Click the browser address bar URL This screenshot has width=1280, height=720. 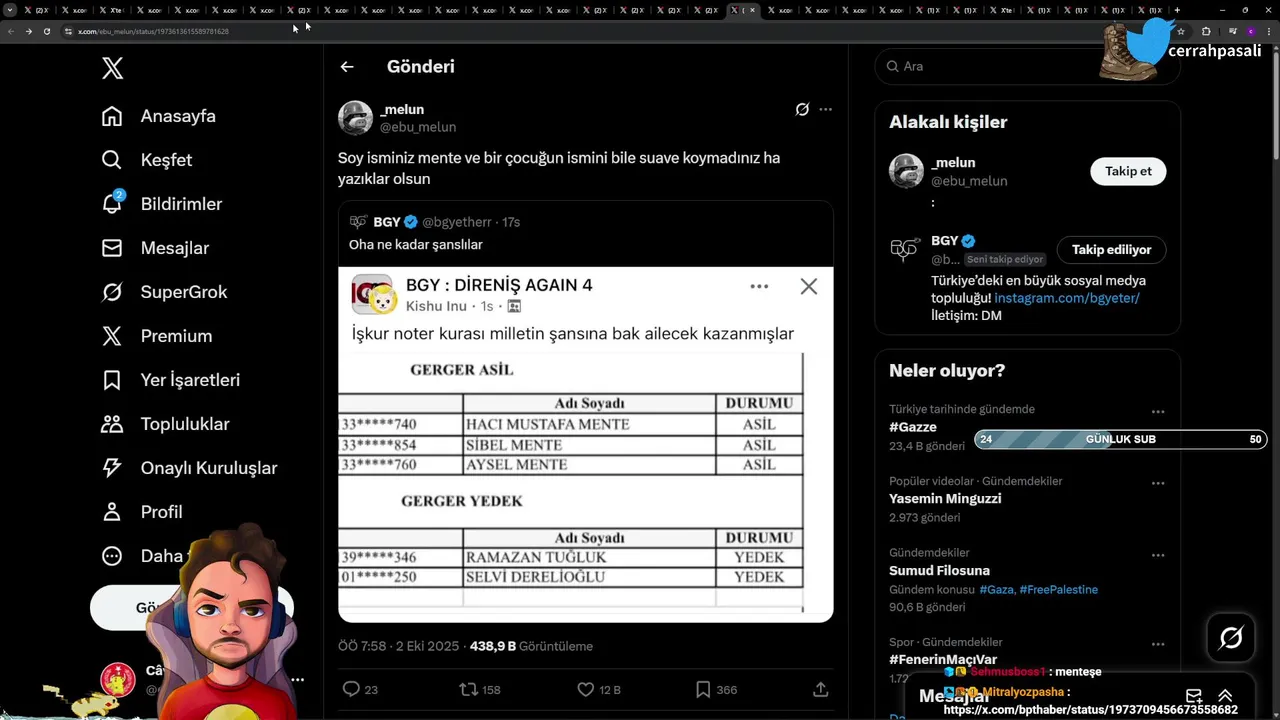point(153,31)
